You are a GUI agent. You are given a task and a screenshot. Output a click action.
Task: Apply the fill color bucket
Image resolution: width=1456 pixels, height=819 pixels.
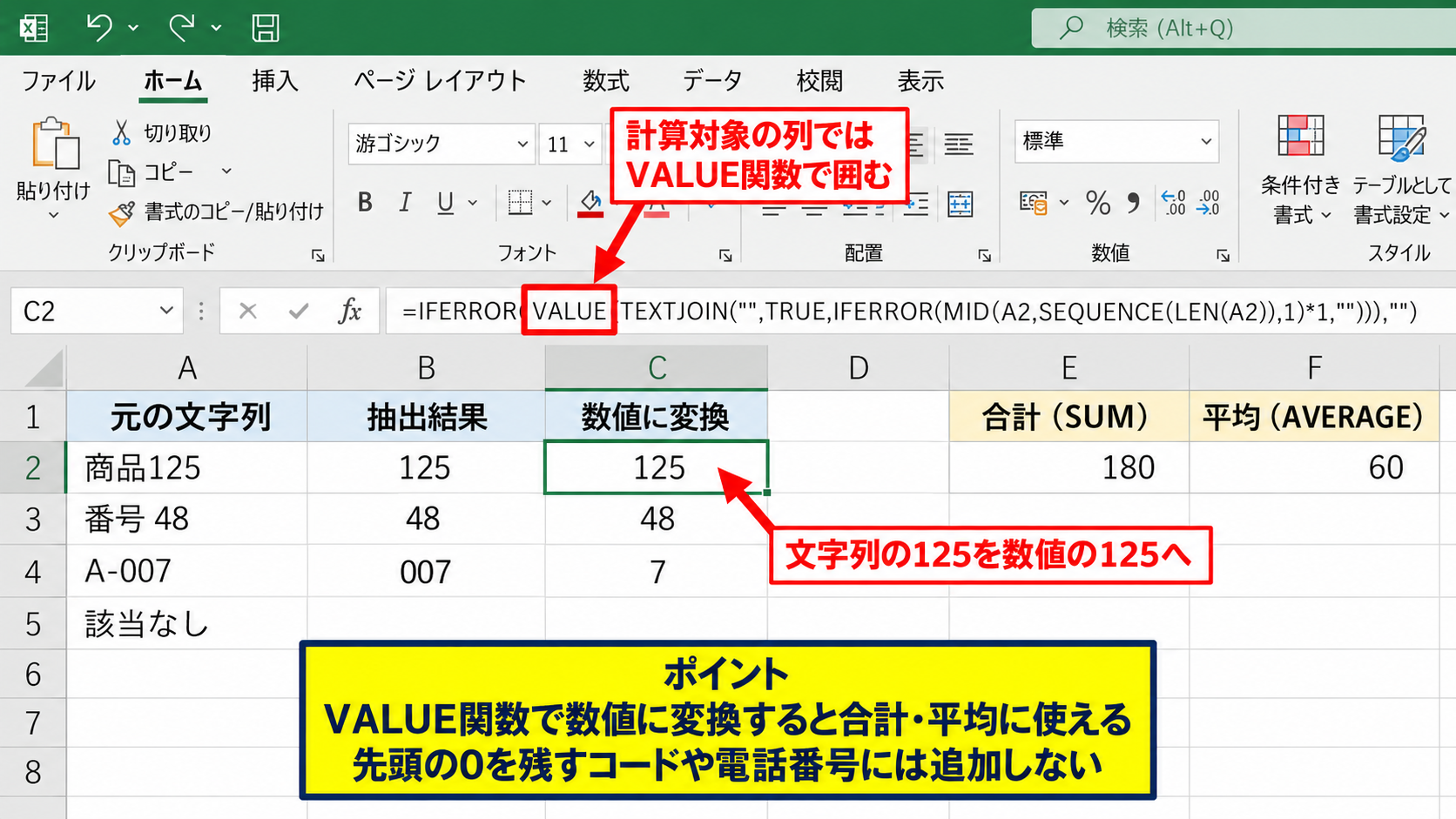point(590,204)
